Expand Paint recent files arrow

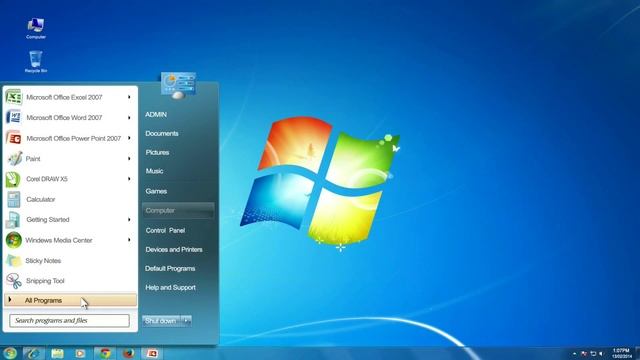pos(129,158)
